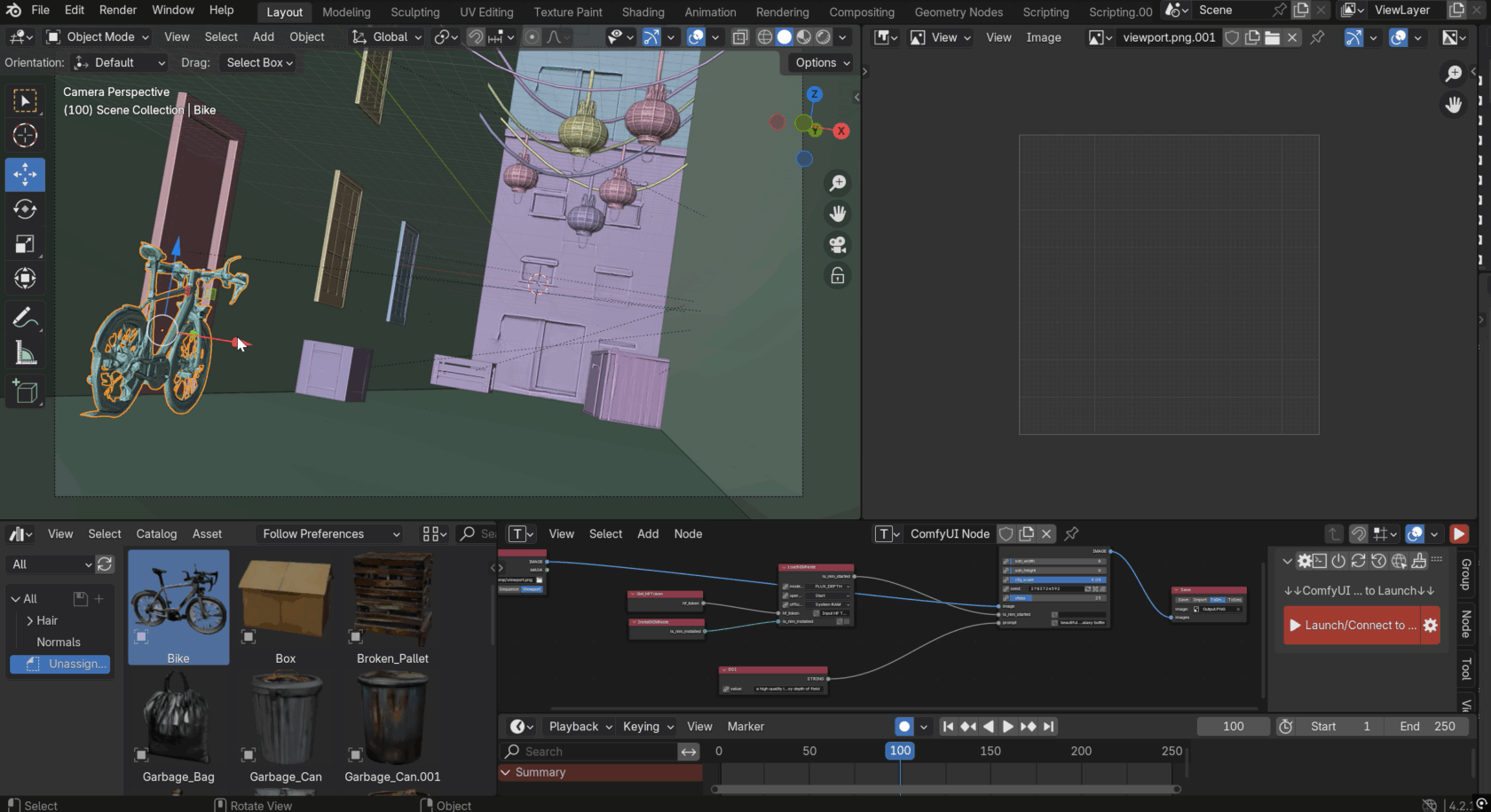Open the Node menu in the node editor
The image size is (1491, 812).
tap(688, 533)
